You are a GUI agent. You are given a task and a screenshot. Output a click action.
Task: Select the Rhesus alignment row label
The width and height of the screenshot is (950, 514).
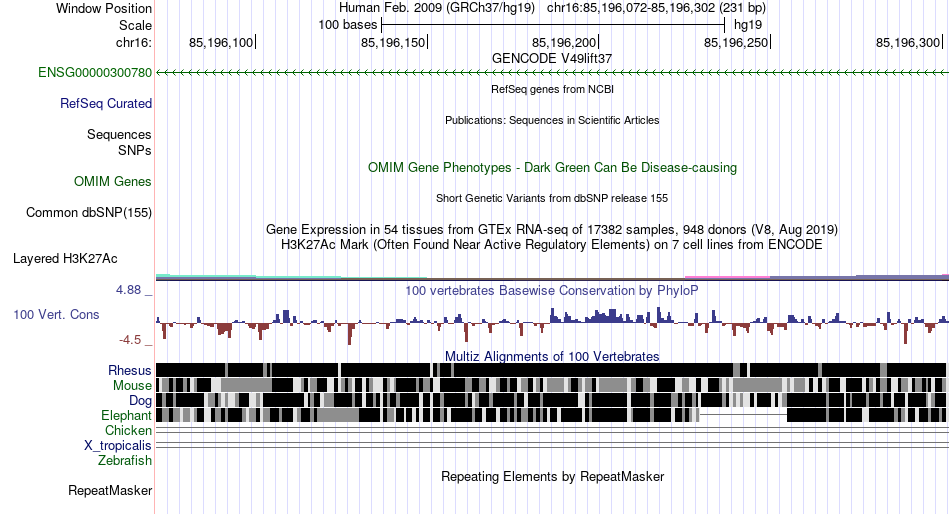click(x=130, y=370)
